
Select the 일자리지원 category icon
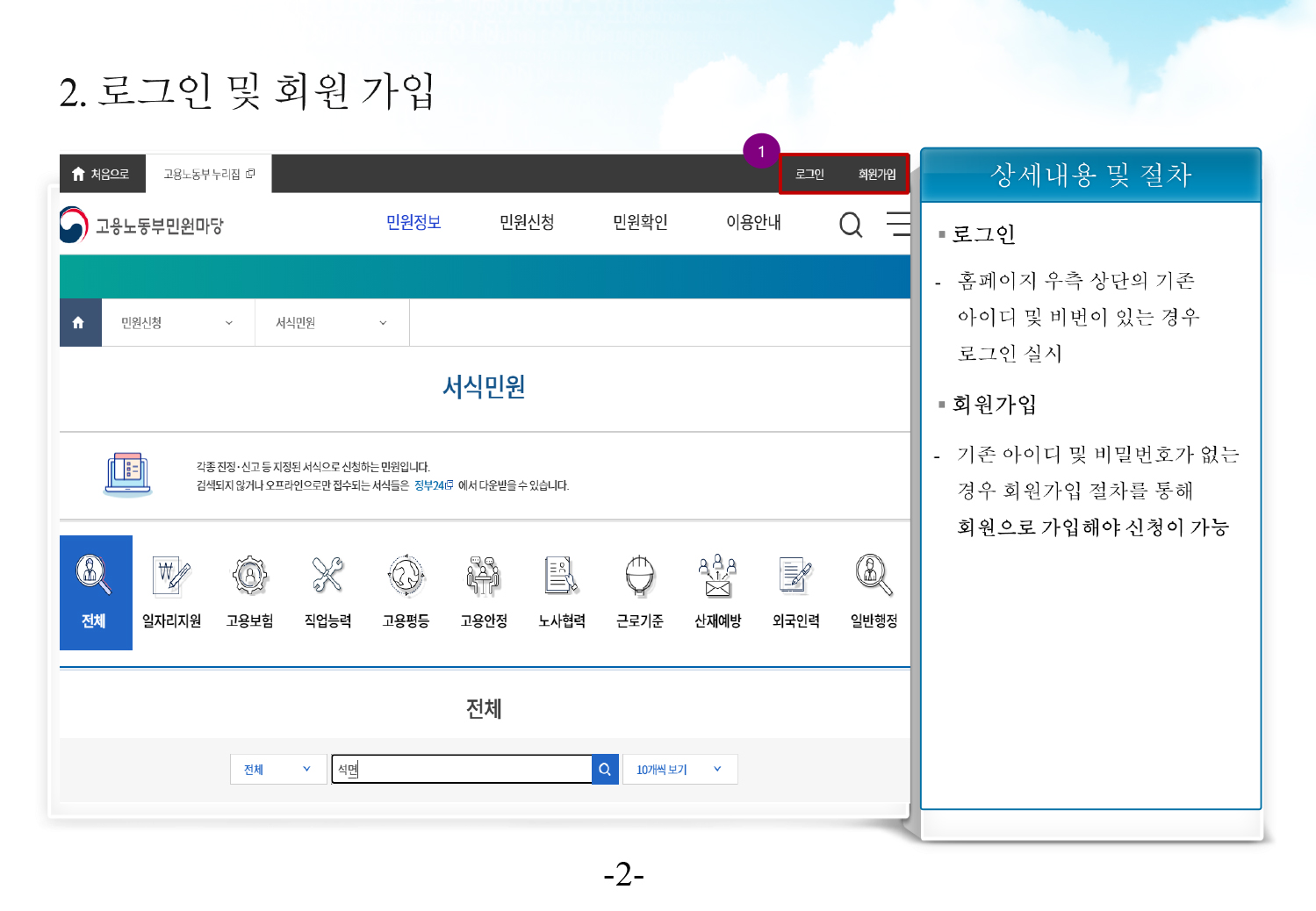click(x=171, y=575)
